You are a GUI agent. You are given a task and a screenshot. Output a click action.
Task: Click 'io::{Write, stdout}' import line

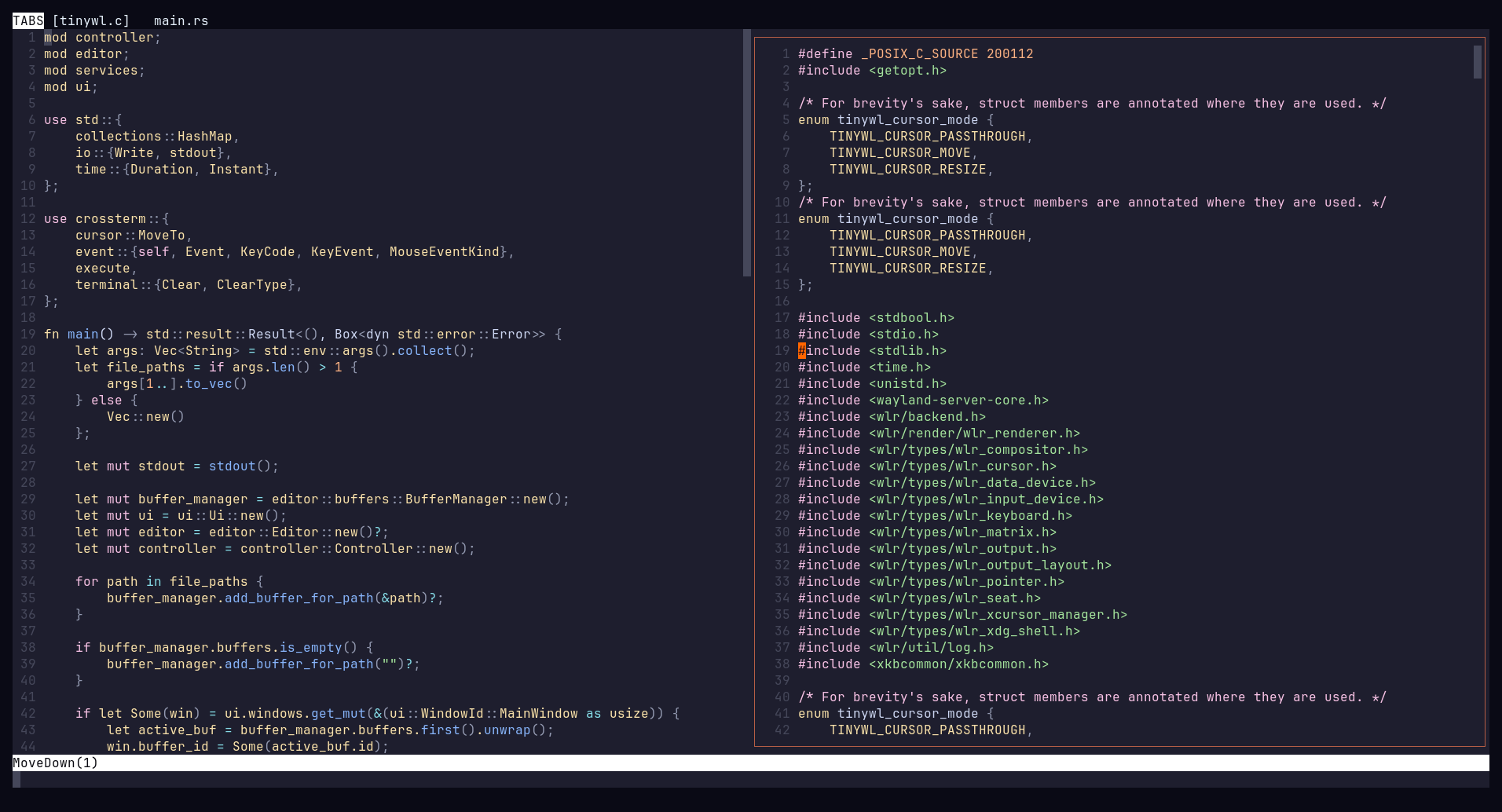coord(153,152)
